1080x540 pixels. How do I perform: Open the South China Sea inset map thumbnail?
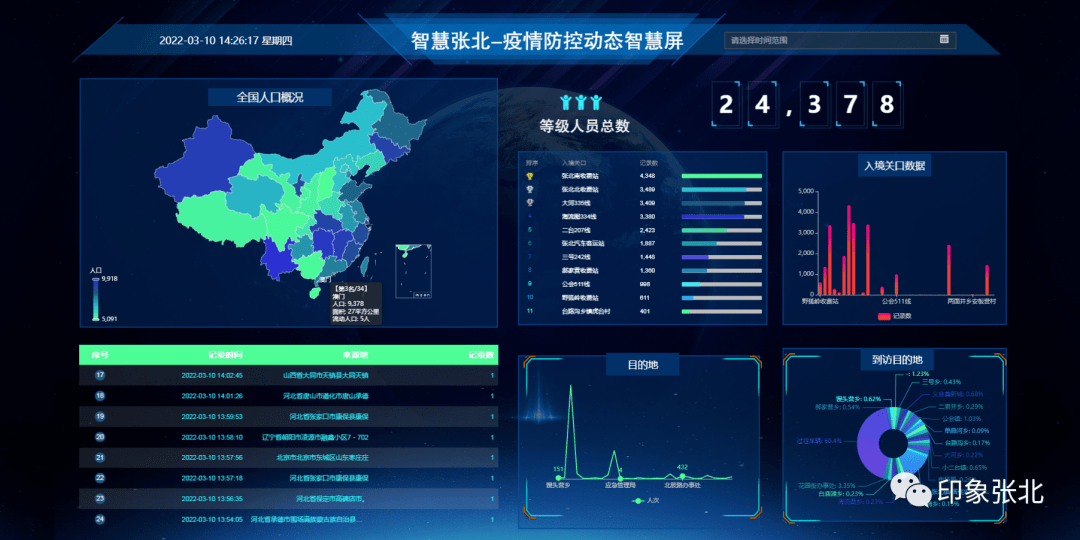(x=413, y=271)
